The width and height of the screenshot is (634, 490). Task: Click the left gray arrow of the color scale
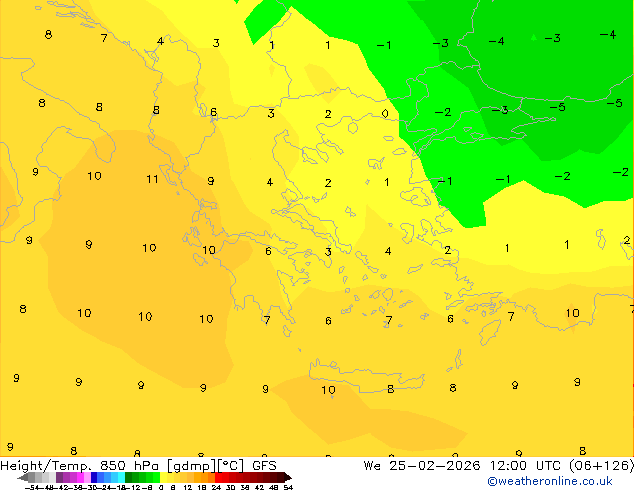[23, 477]
